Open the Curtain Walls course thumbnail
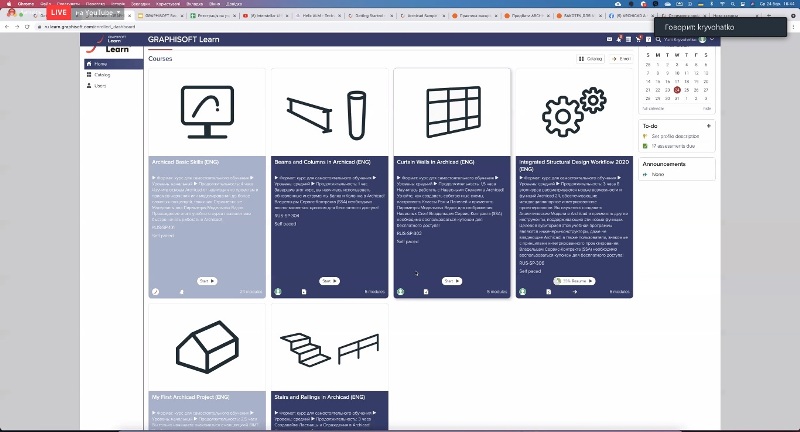This screenshot has width=800, height=432. pyautogui.click(x=452, y=112)
